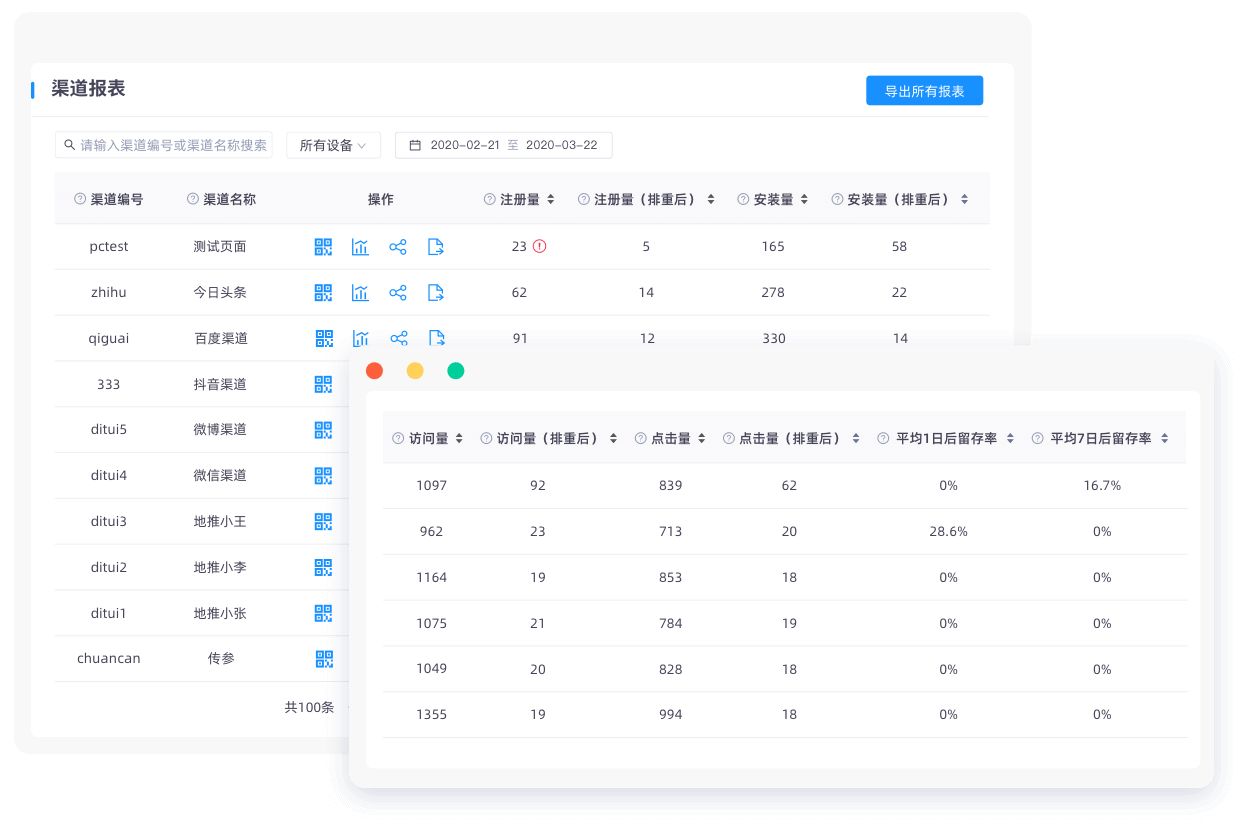Click the yellow window minimize dot
This screenshot has width=1244, height=838.
point(415,371)
